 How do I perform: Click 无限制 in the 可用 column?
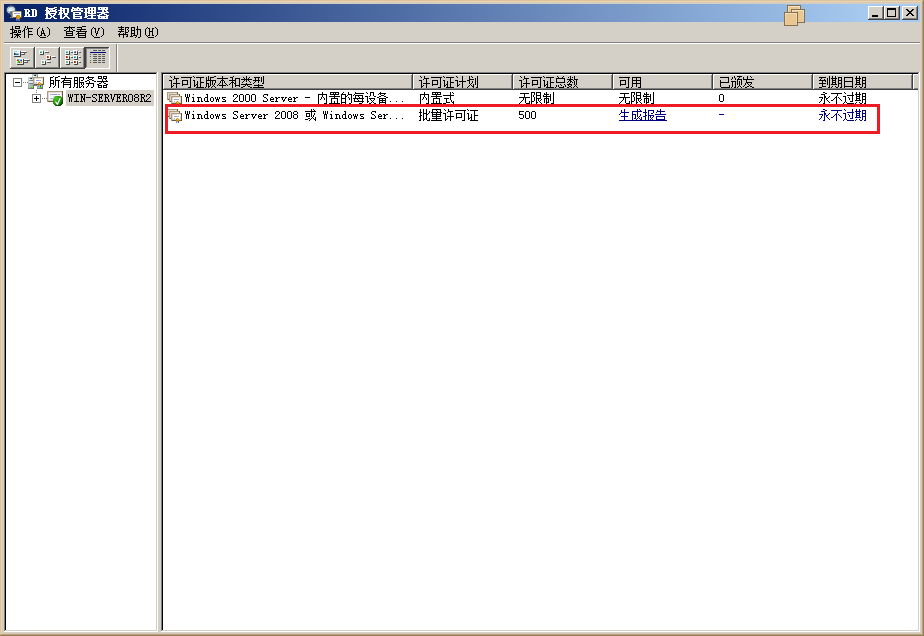pyautogui.click(x=636, y=98)
